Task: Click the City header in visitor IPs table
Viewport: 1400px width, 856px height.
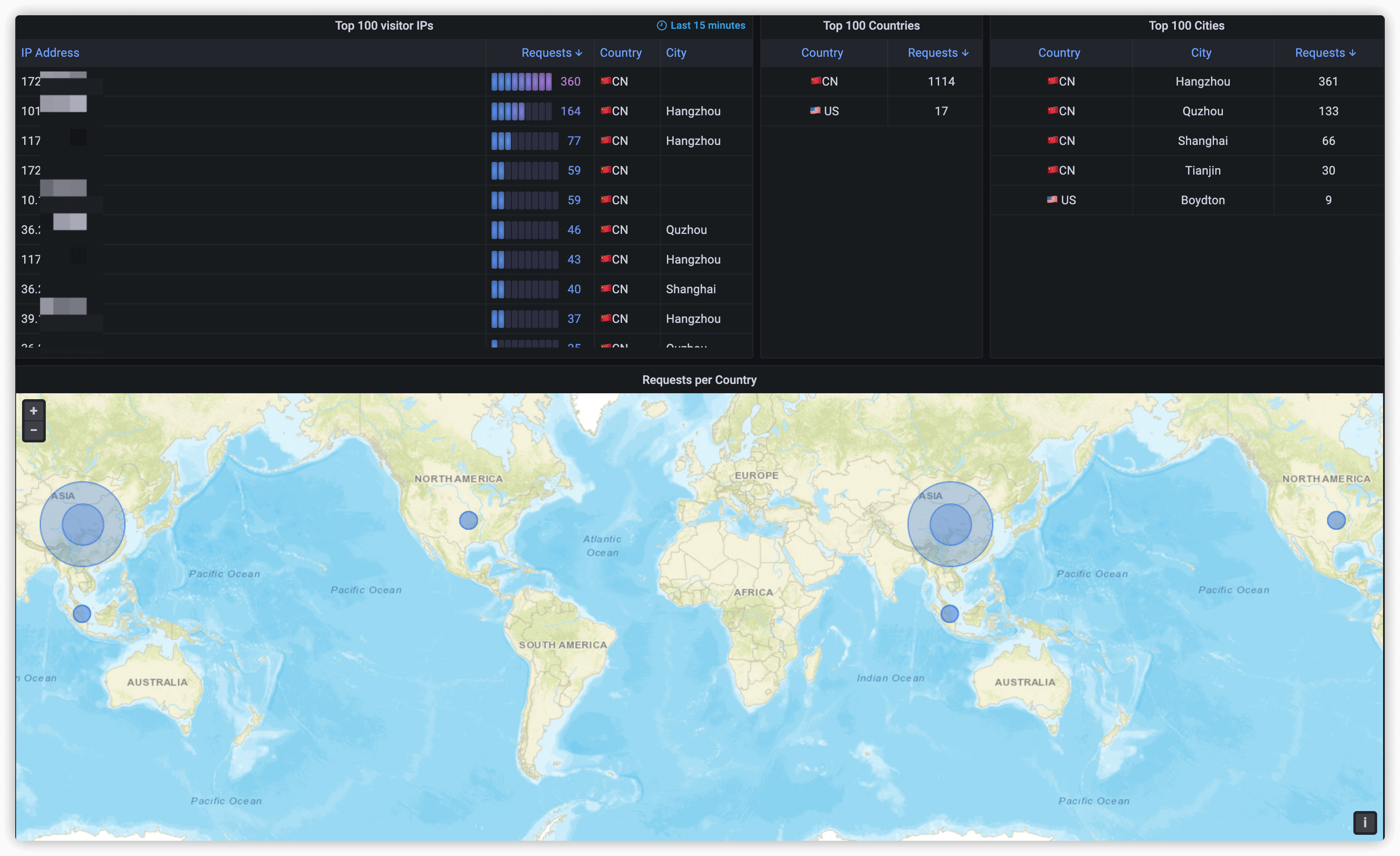Action: click(675, 53)
